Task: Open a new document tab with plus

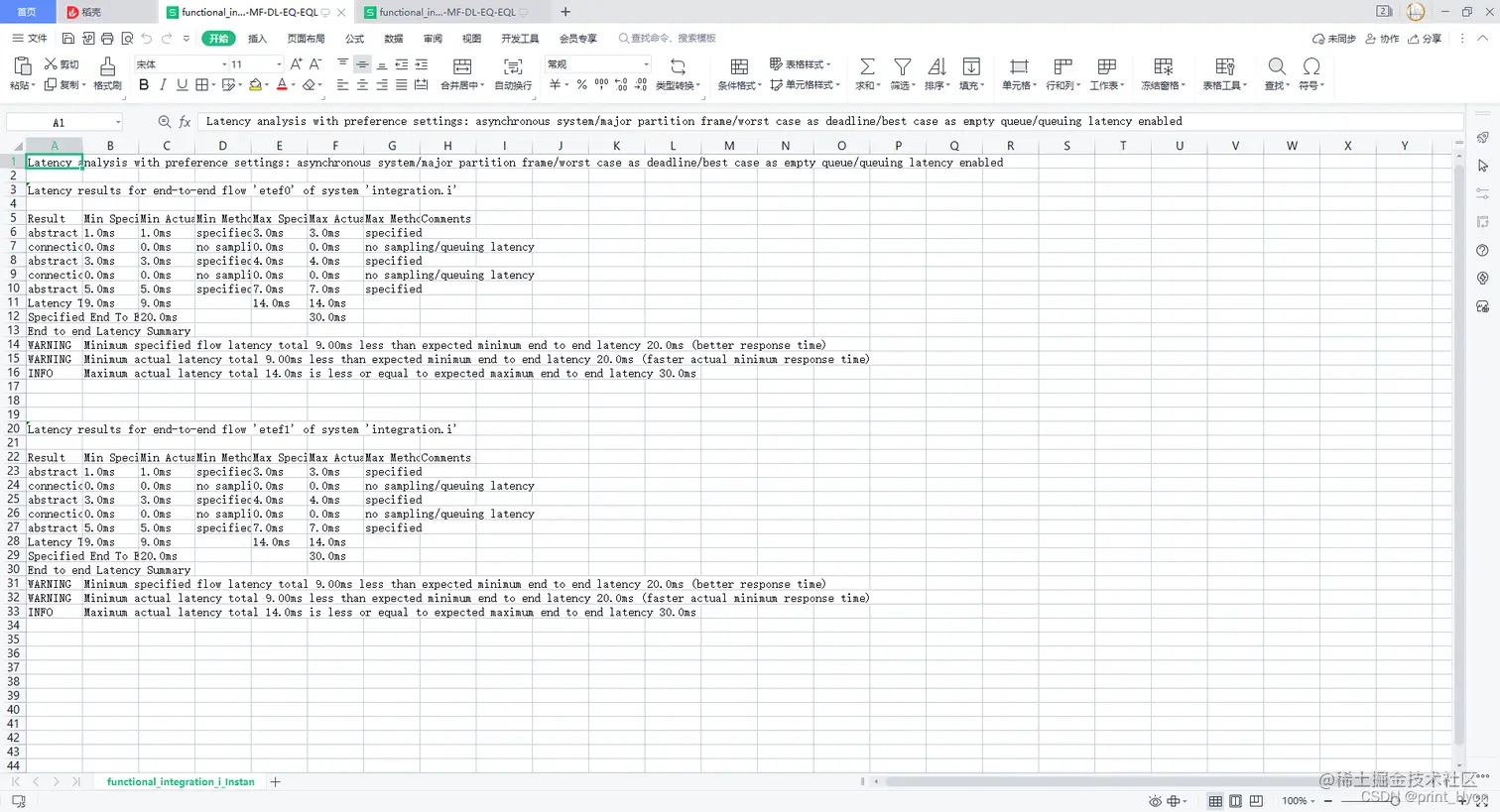Action: (x=565, y=12)
